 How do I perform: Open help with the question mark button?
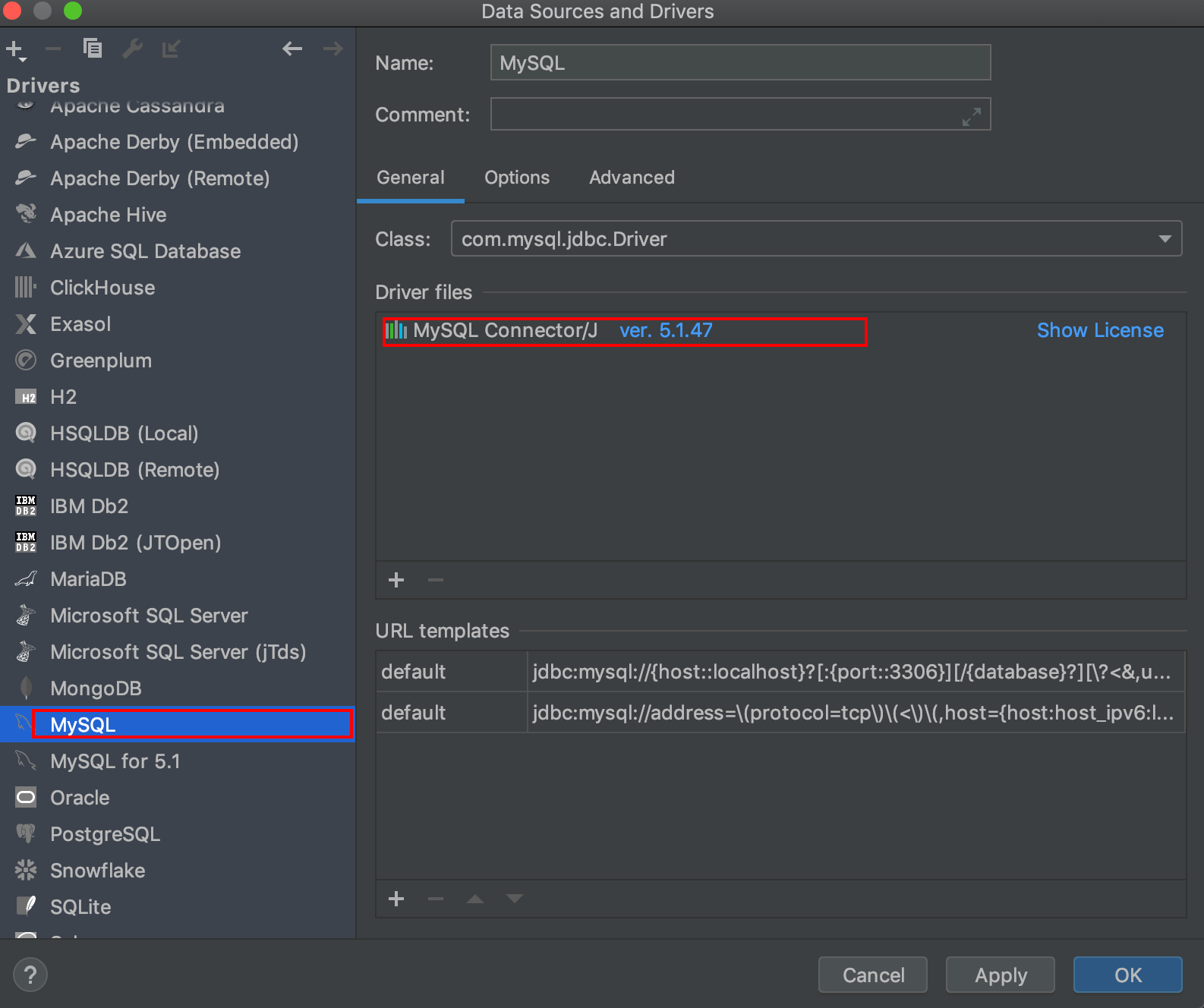30,975
